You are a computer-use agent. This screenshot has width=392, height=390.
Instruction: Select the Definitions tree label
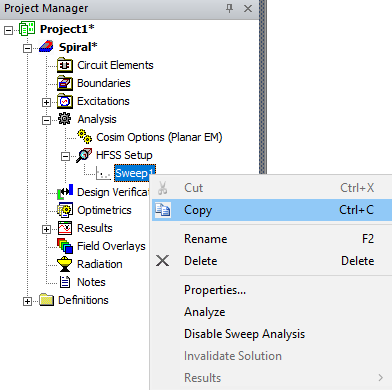[x=83, y=300]
